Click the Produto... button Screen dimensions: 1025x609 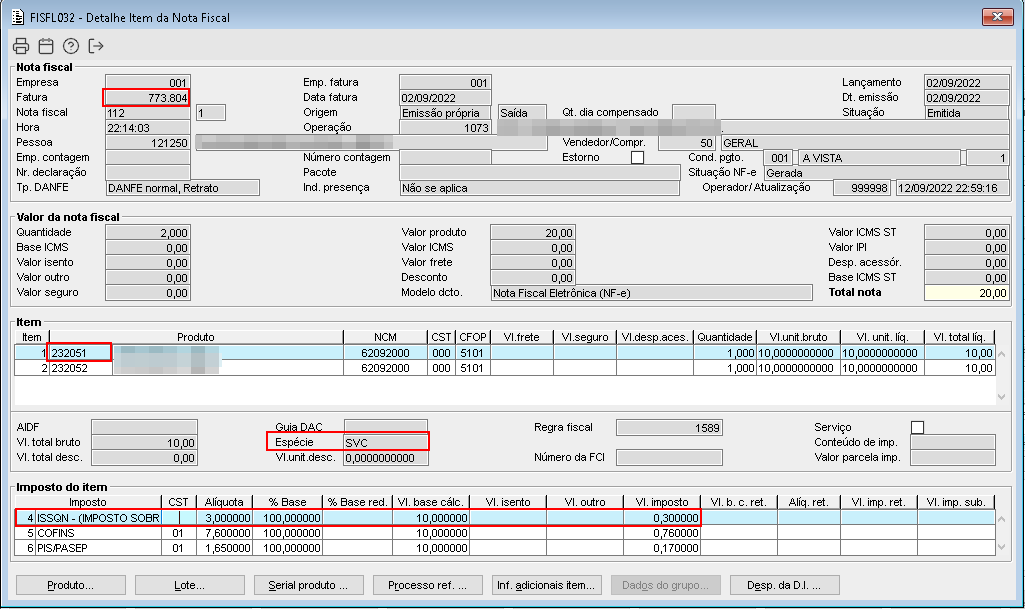(x=71, y=585)
